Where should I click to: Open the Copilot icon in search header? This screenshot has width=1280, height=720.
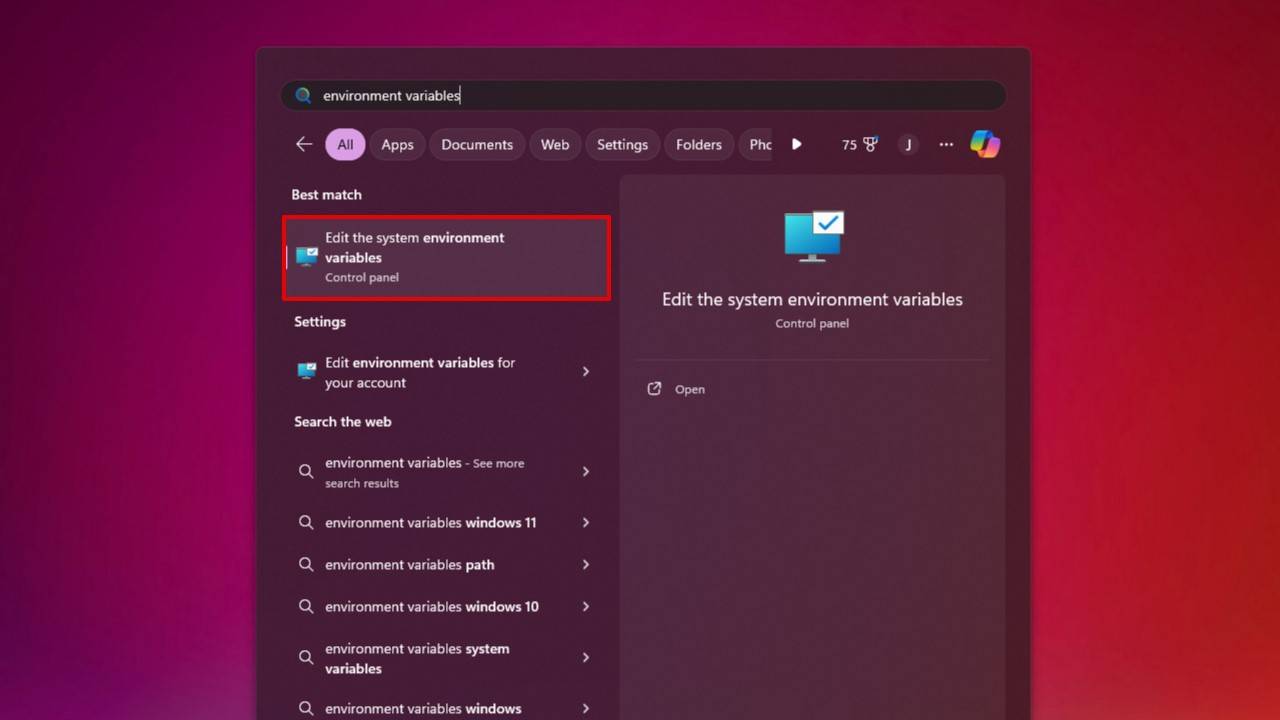[985, 144]
